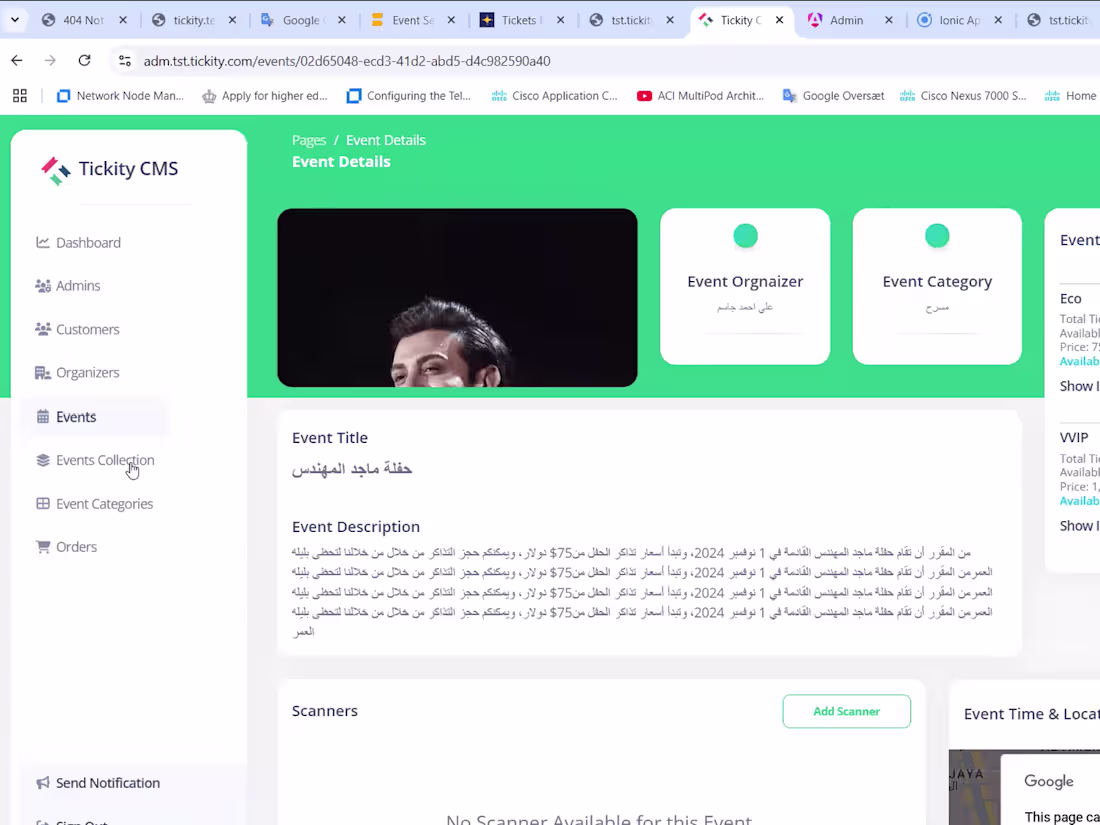Click the Event Categories grid icon
This screenshot has width=1100, height=825.
tap(43, 504)
